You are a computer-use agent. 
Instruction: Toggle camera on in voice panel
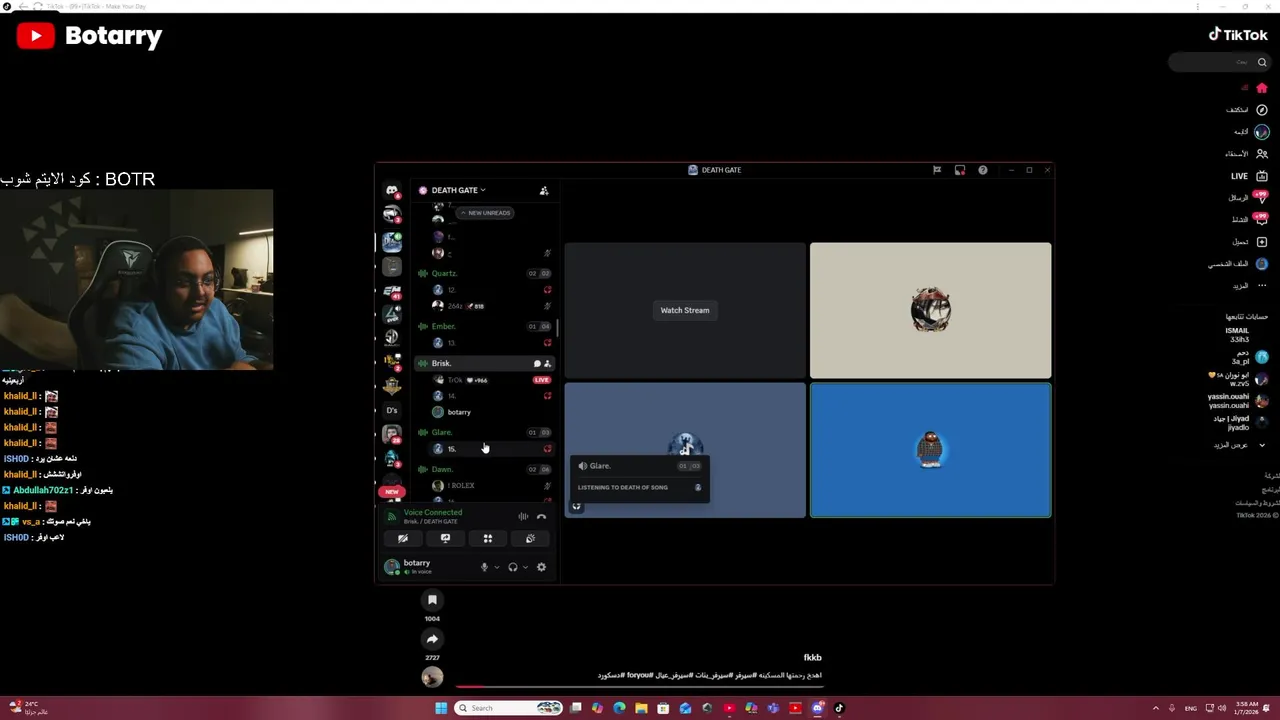(x=403, y=538)
